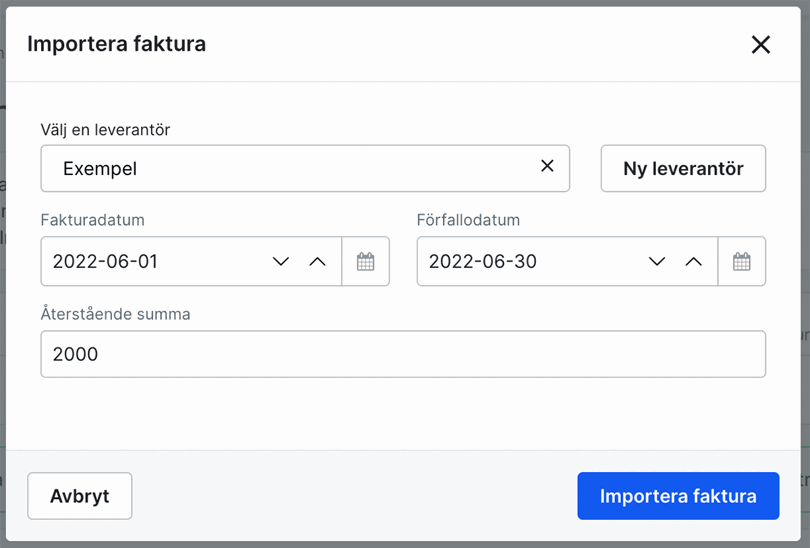Open the Fakturadatum calendar picker
This screenshot has width=810, height=548.
coord(366,262)
